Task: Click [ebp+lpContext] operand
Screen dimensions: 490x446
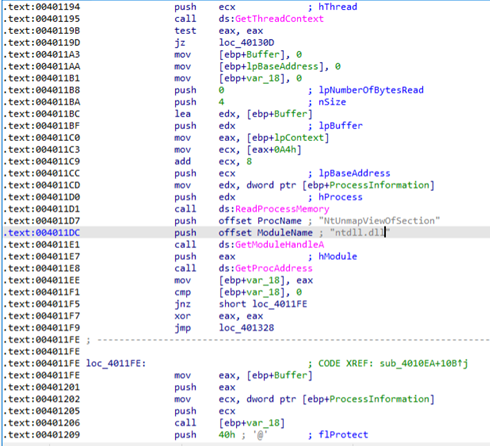Action: pyautogui.click(x=288, y=138)
